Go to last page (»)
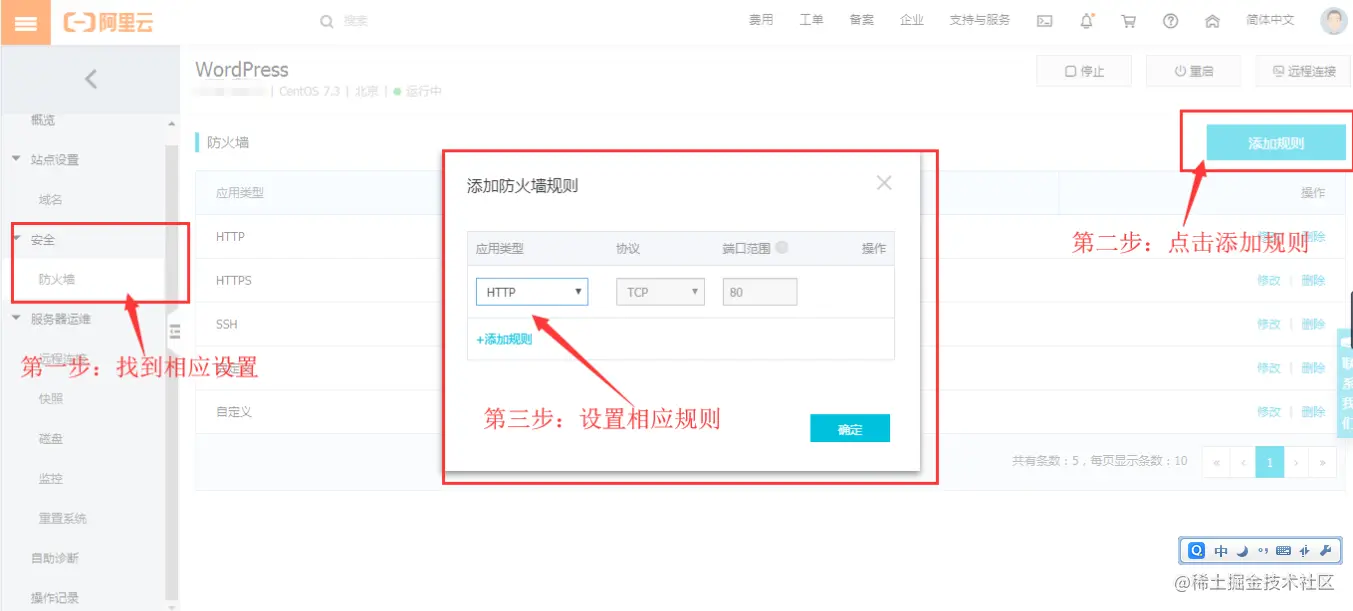Screen dimensions: 1353x611 1323,462
